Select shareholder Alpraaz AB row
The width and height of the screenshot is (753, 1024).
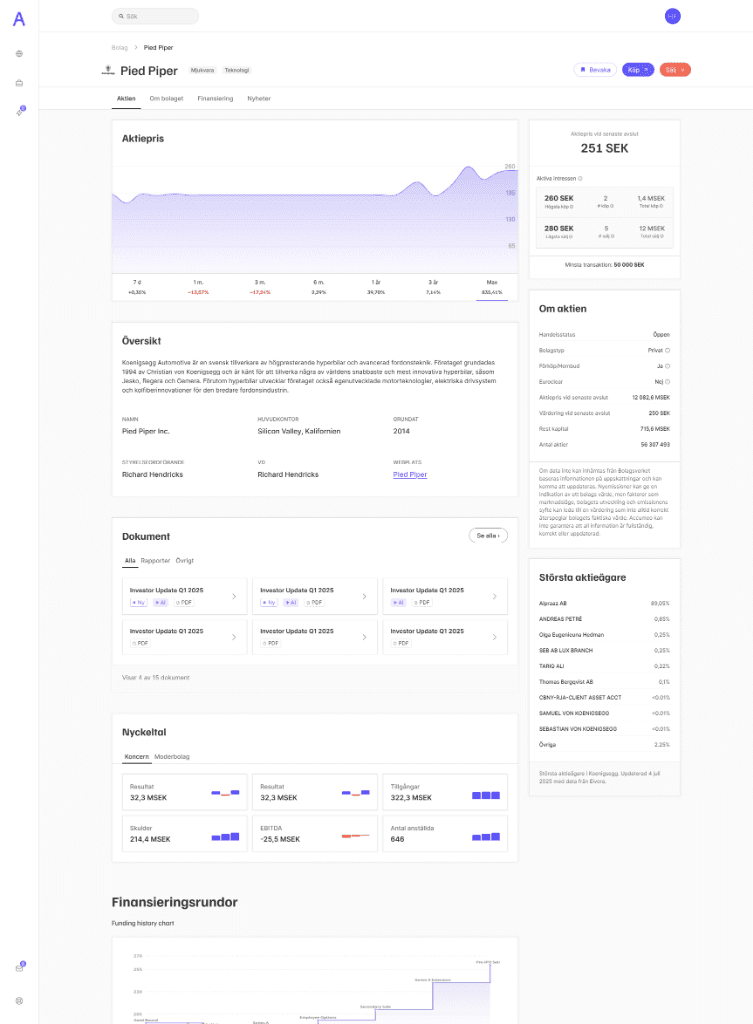(x=604, y=603)
